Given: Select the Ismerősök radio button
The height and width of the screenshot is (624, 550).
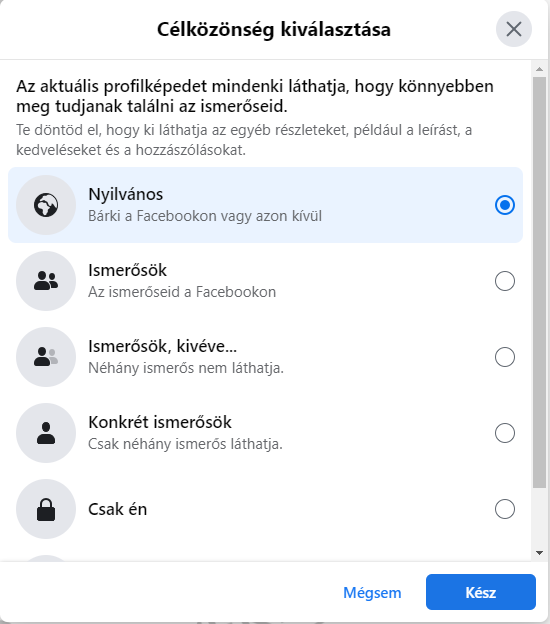Looking at the screenshot, I should pos(505,281).
